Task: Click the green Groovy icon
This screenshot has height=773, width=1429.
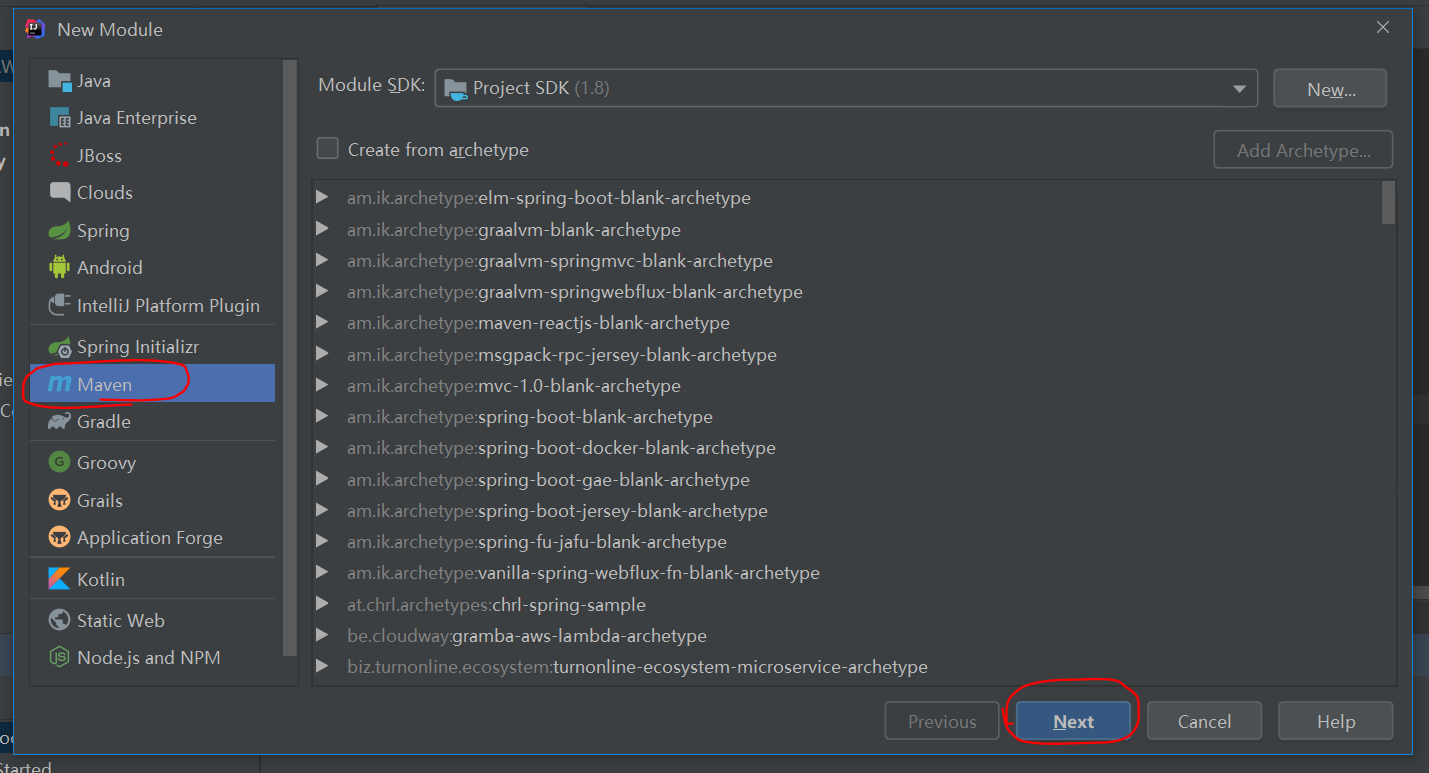Action: click(60, 463)
